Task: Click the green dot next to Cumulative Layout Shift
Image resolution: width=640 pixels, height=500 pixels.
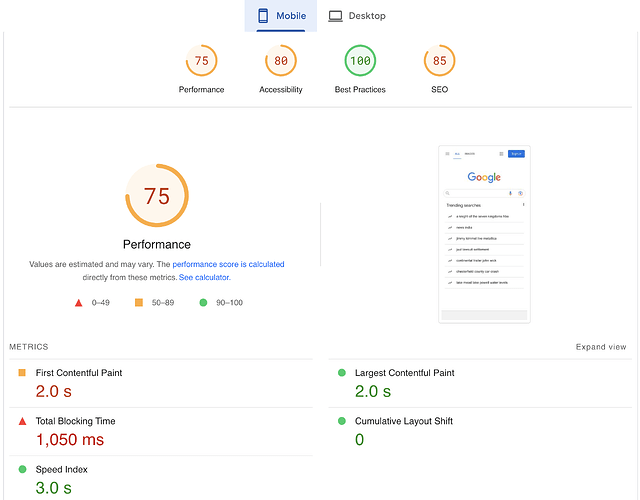Action: (x=342, y=421)
